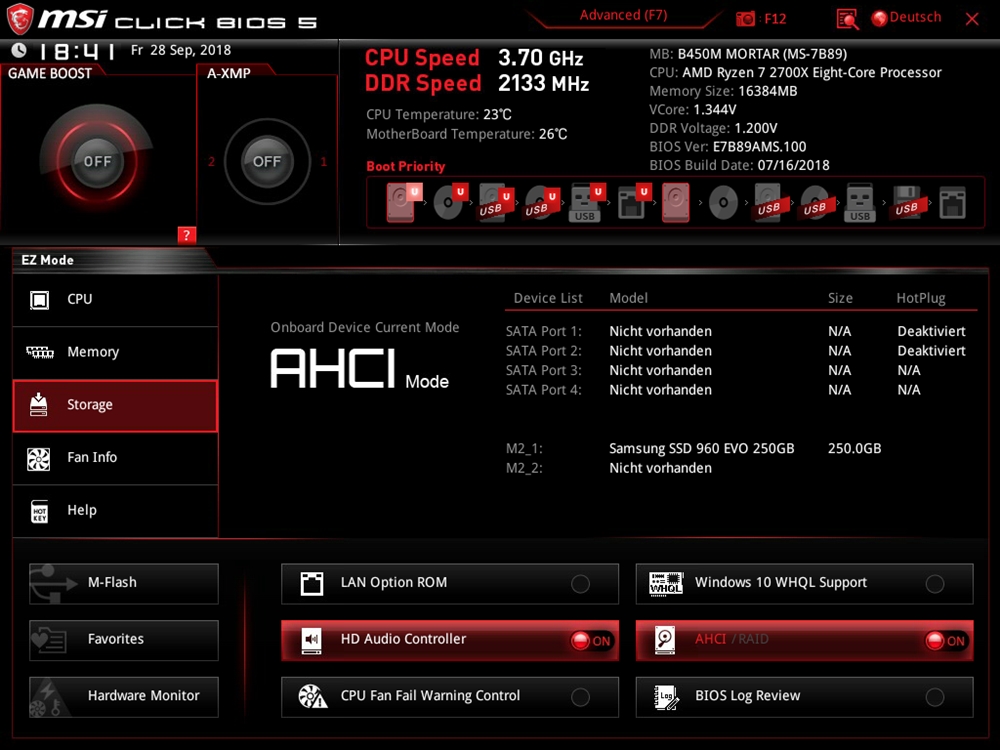This screenshot has height=750, width=1000.
Task: Select the UEFI CD/DVD boot icon
Action: click(x=449, y=202)
